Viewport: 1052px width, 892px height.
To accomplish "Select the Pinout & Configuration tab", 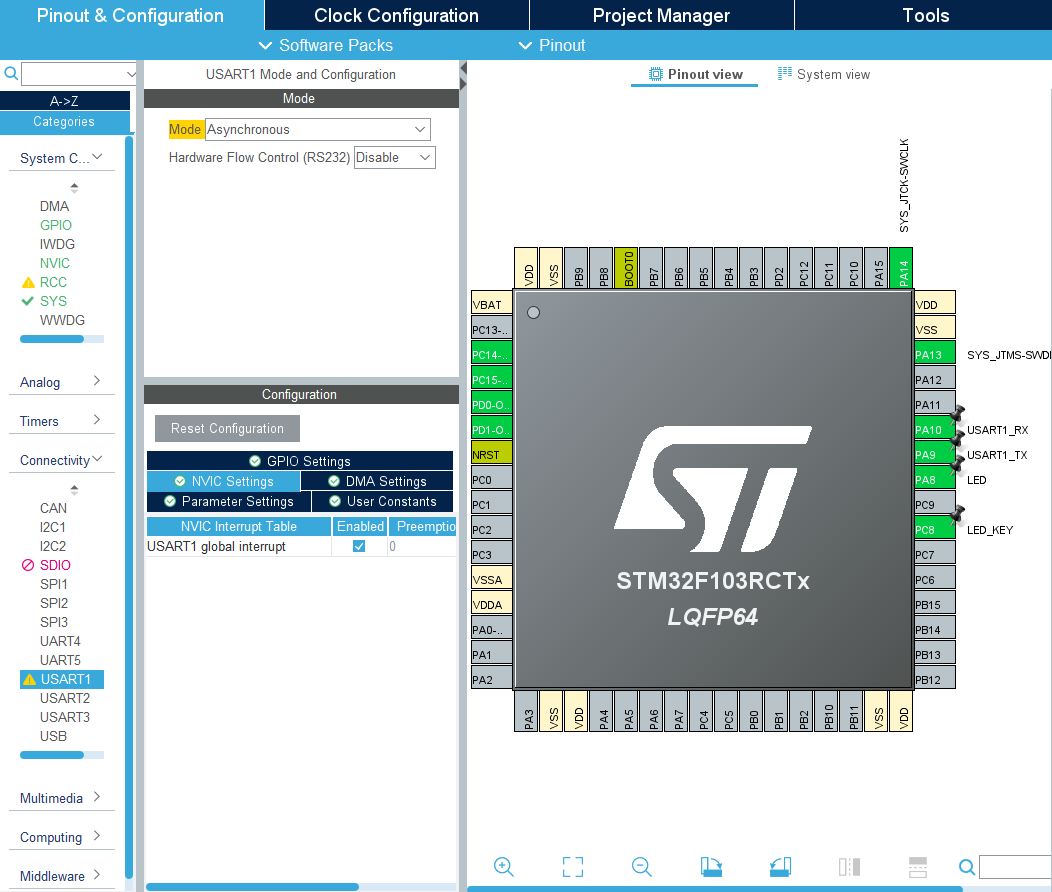I will click(x=130, y=15).
